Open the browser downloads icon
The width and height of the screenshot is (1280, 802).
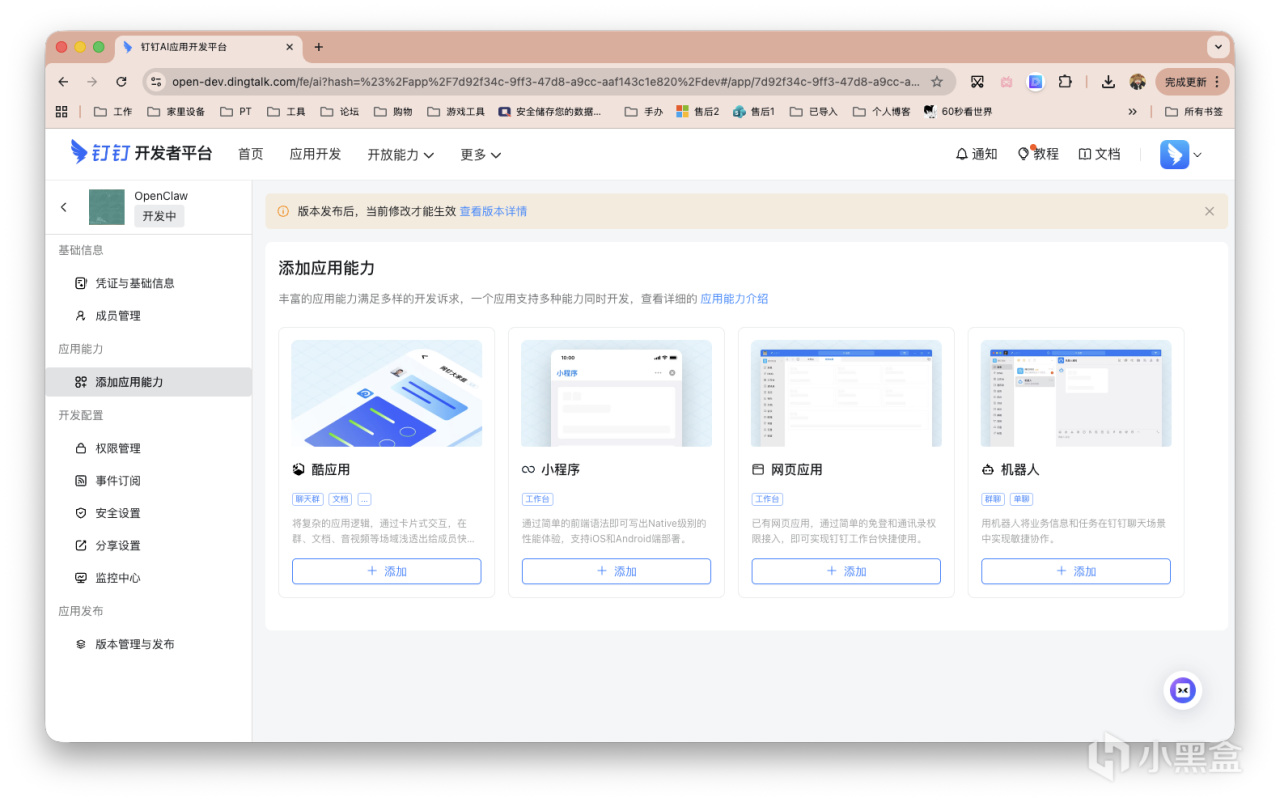pos(1108,82)
